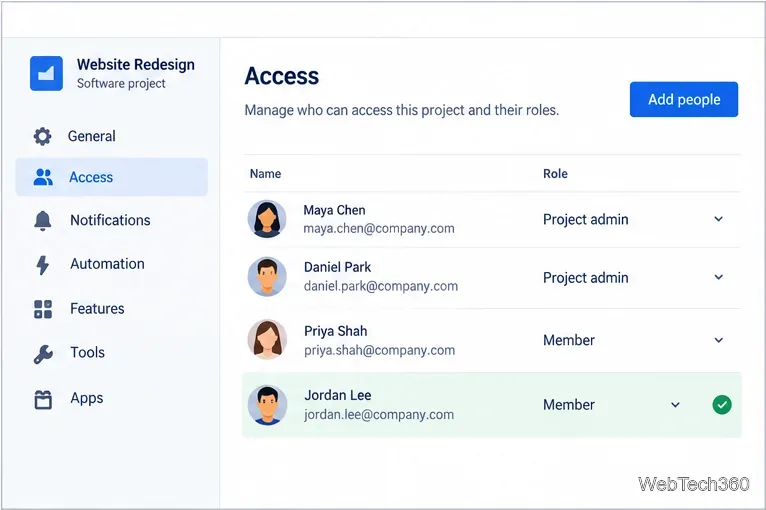The height and width of the screenshot is (510, 766).
Task: Open Notifications settings
Action: click(111, 220)
